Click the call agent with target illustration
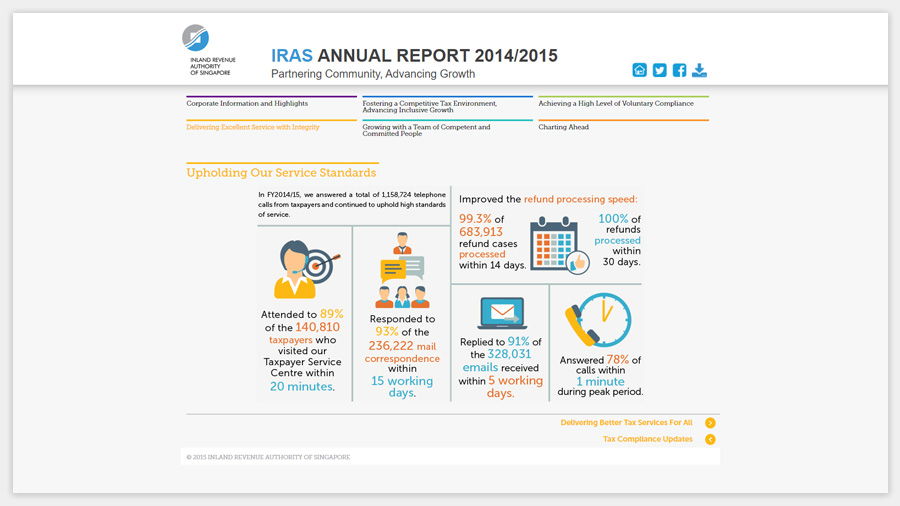Image resolution: width=900 pixels, height=506 pixels. click(307, 269)
